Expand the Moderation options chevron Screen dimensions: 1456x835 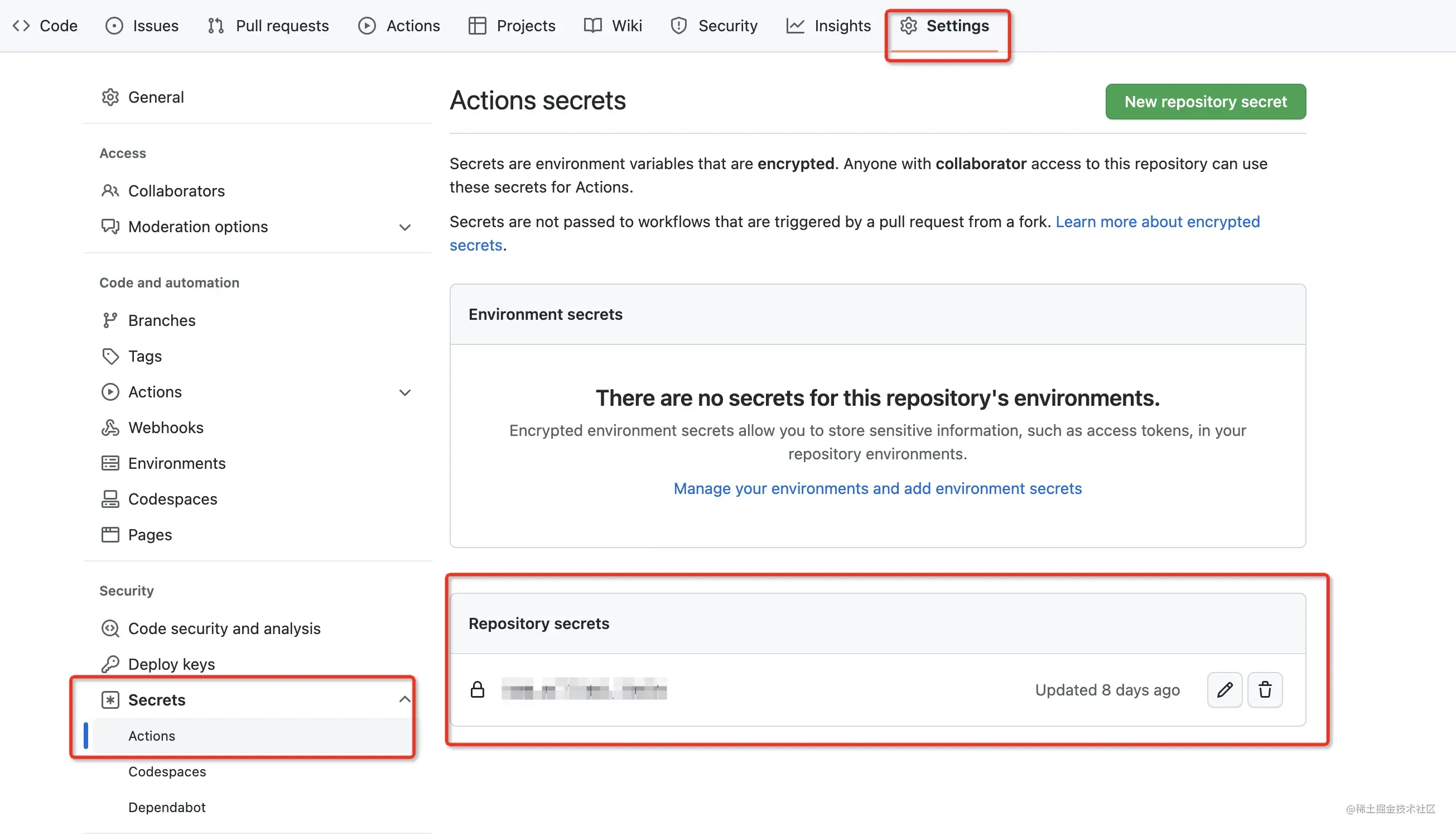tap(404, 227)
